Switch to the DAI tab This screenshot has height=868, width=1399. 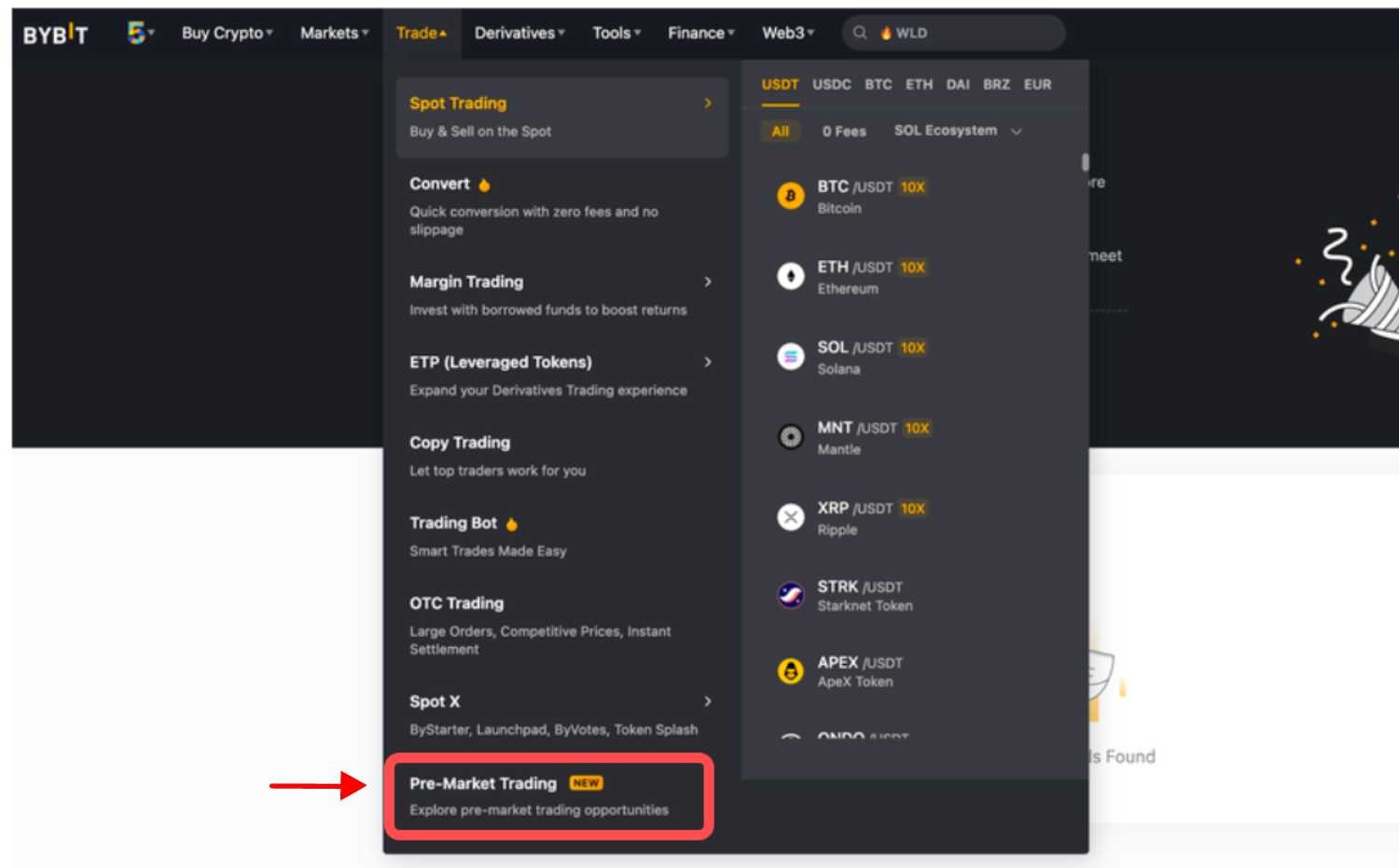tap(958, 85)
